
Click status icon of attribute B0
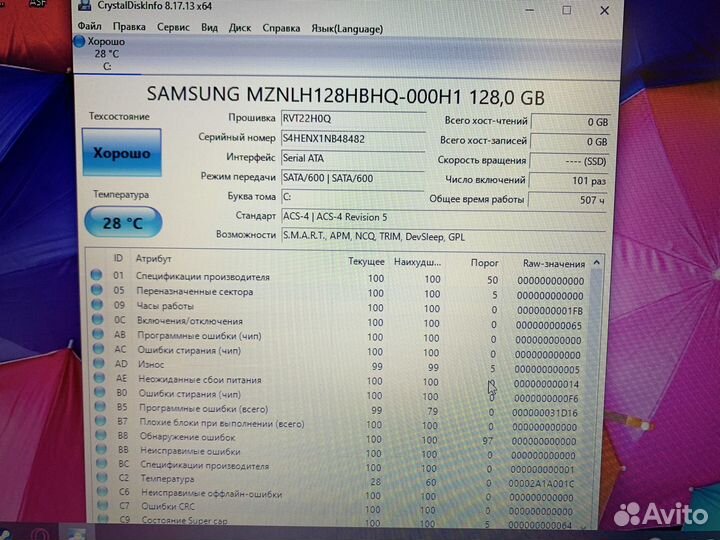pos(100,392)
